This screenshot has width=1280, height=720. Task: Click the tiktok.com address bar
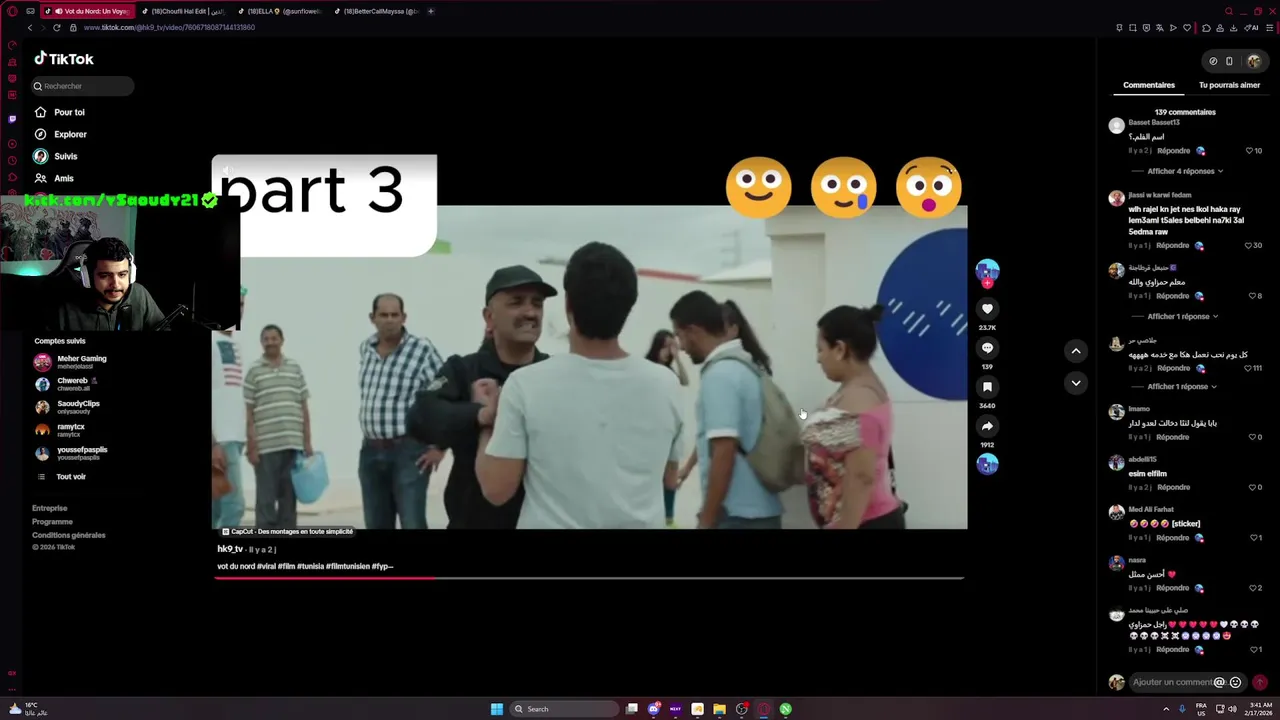[x=170, y=28]
